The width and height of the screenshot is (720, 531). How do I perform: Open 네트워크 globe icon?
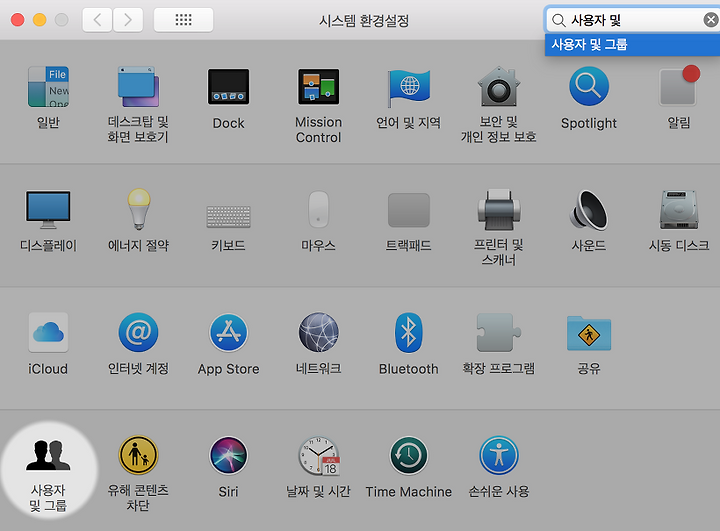pos(319,332)
